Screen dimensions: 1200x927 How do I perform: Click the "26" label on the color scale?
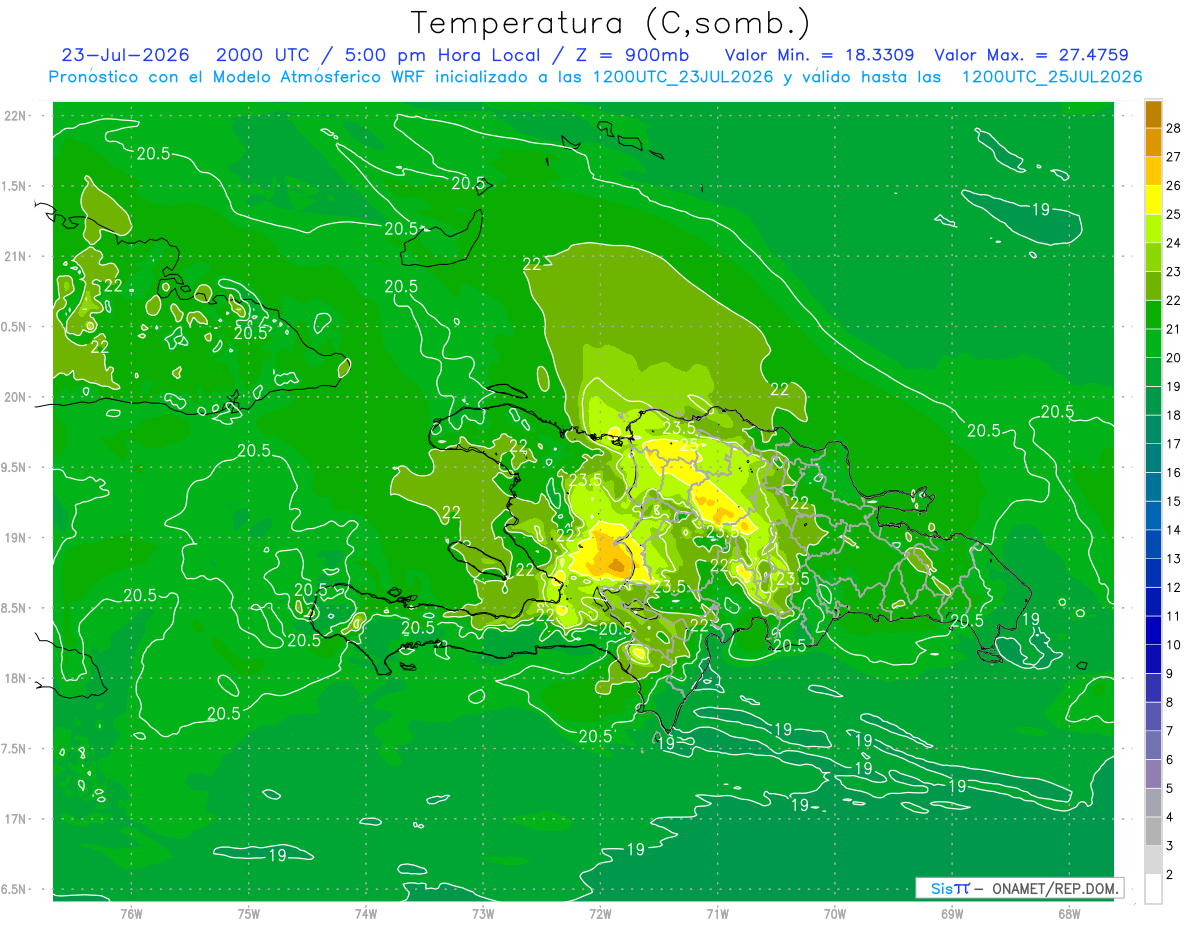point(1174,186)
